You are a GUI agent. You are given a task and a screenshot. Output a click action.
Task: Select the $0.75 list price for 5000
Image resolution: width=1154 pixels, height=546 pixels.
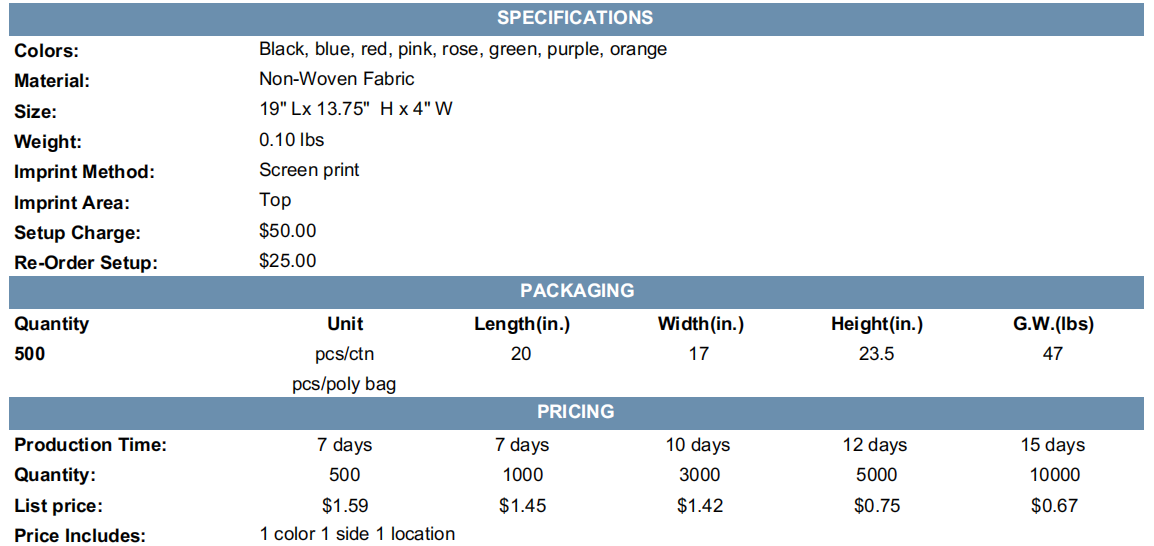click(x=876, y=506)
